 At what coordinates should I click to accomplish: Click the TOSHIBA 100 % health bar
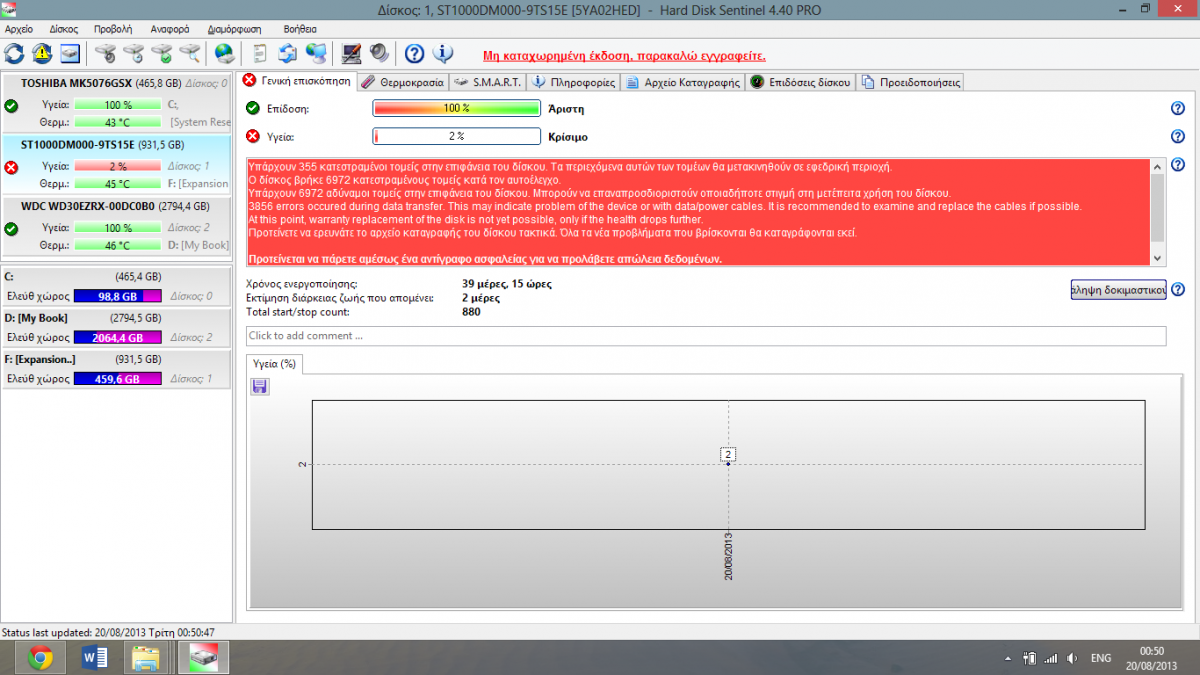[x=118, y=105]
